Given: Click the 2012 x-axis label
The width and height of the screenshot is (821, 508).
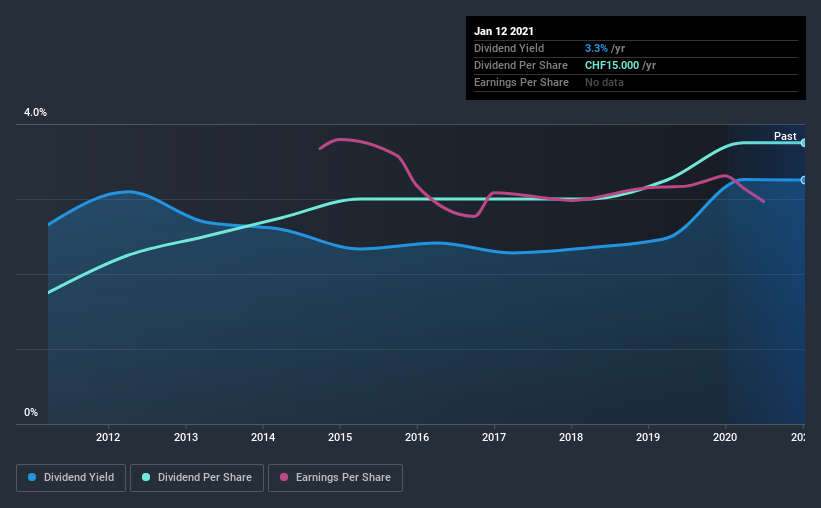Looking at the screenshot, I should (108, 437).
